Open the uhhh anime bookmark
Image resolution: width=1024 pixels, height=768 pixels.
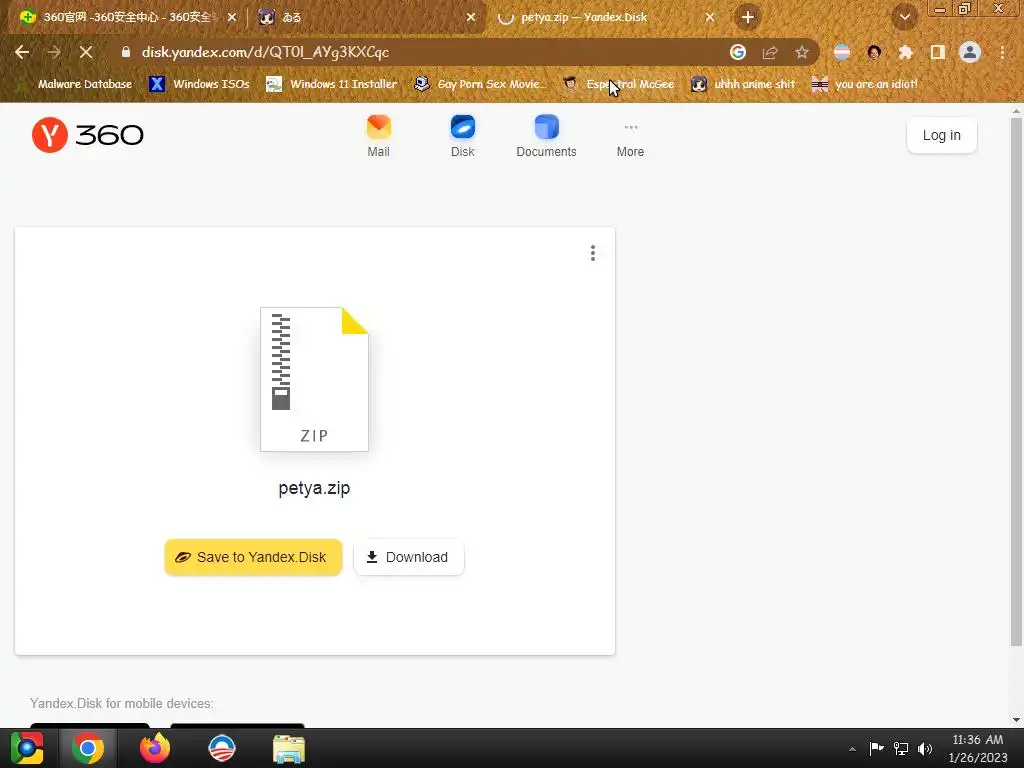click(x=743, y=84)
